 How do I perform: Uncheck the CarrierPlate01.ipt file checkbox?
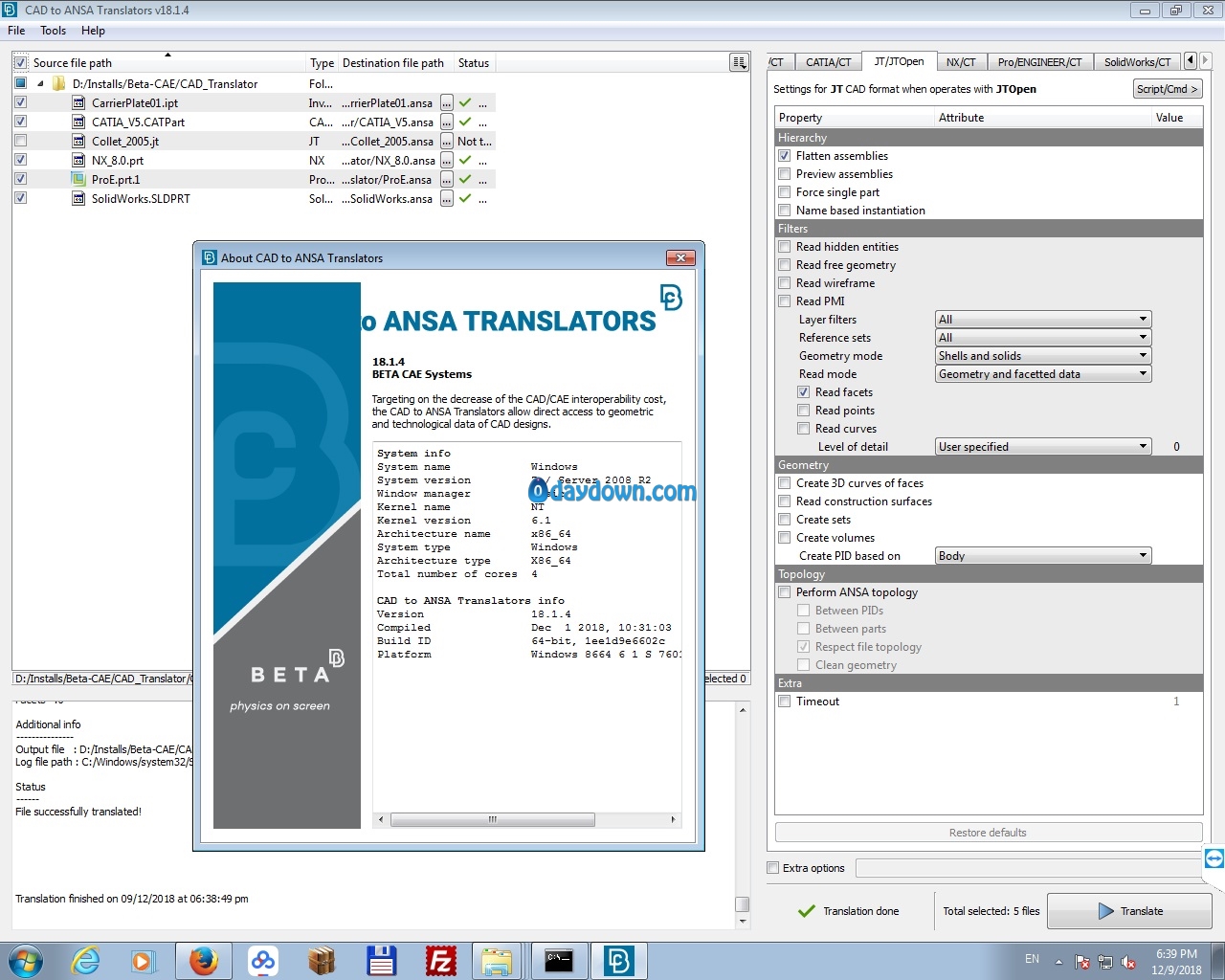pos(20,102)
